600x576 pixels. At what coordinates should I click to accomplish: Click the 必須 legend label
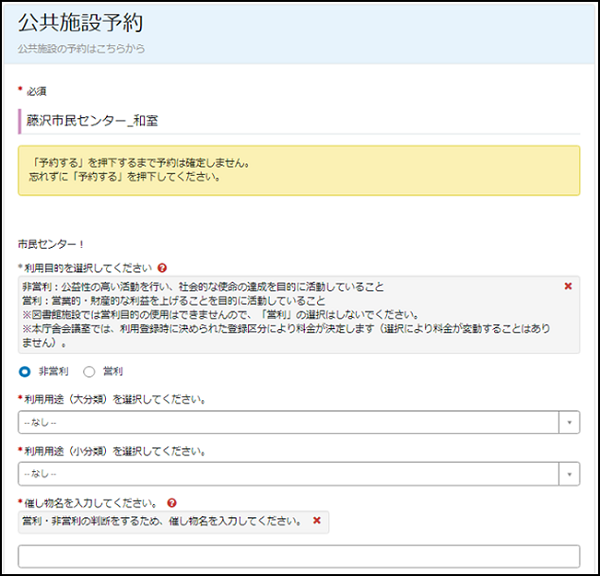(36, 91)
